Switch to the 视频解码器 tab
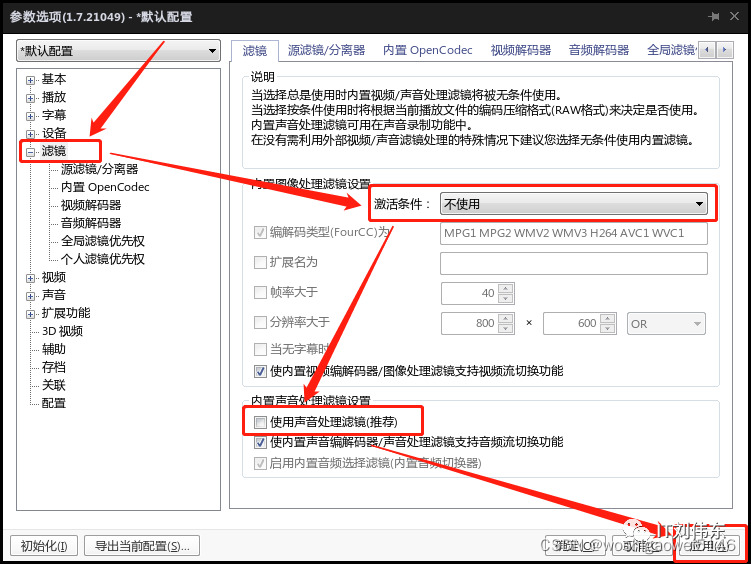Viewport: 751px width, 564px height. (x=521, y=50)
